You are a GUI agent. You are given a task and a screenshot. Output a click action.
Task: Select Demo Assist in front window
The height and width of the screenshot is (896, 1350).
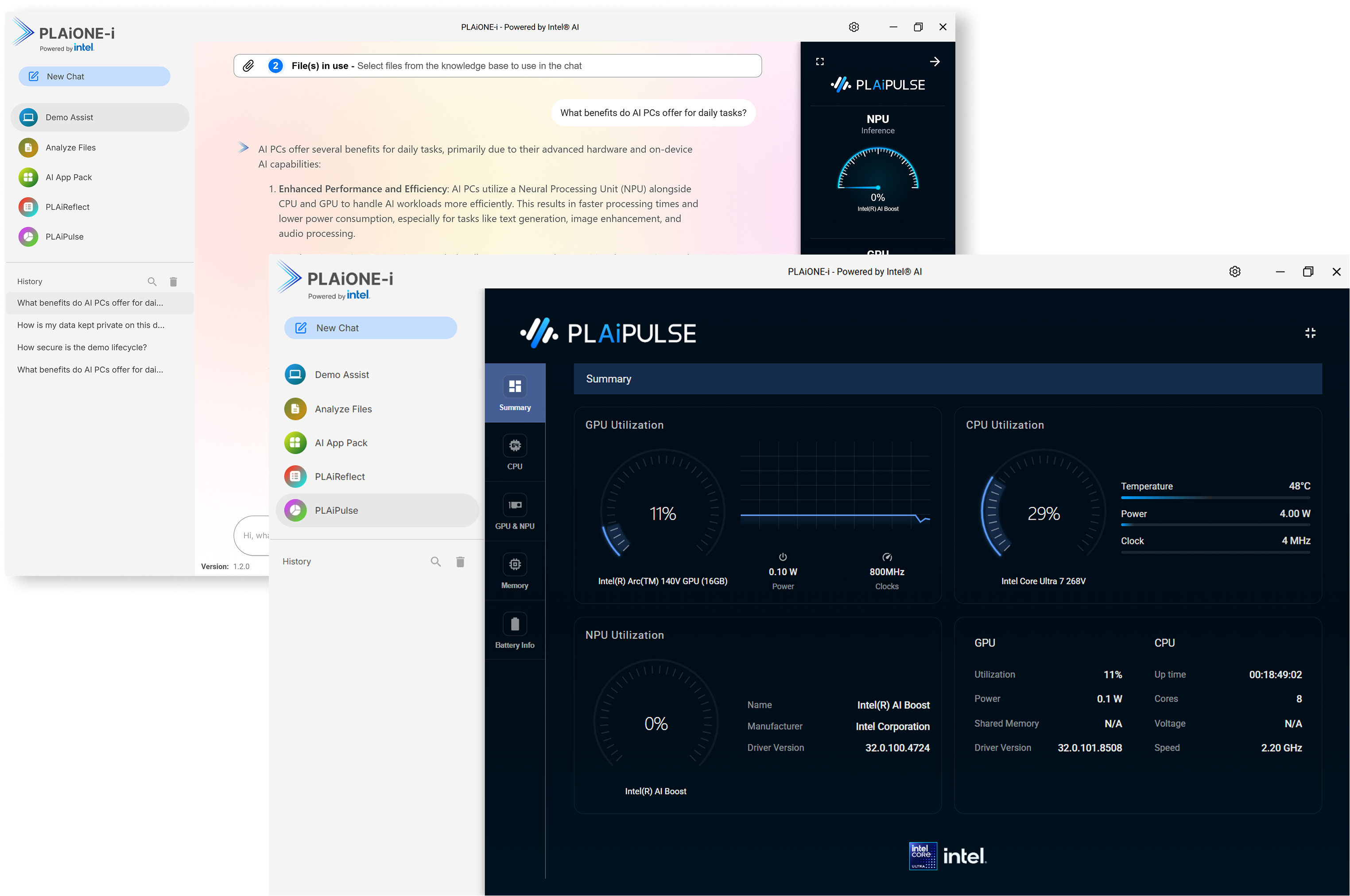click(x=377, y=374)
